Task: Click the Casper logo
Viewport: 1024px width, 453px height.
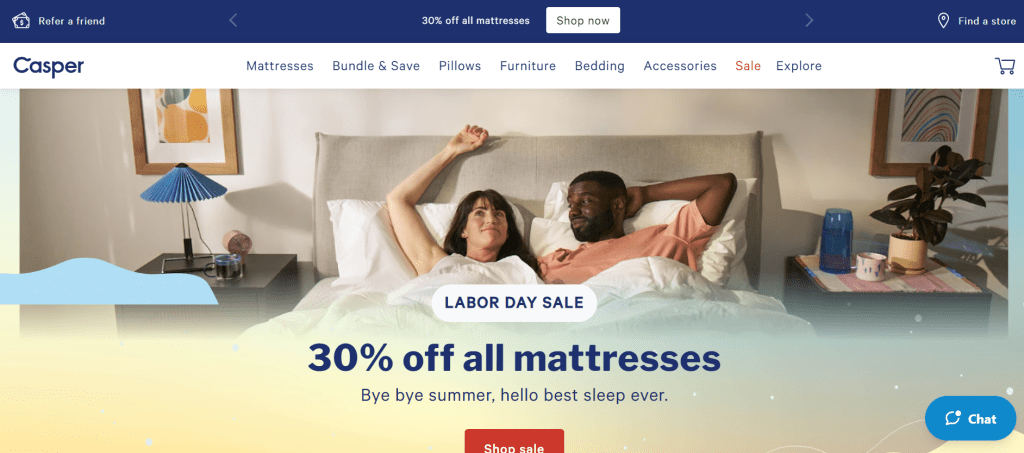Action: pos(48,66)
